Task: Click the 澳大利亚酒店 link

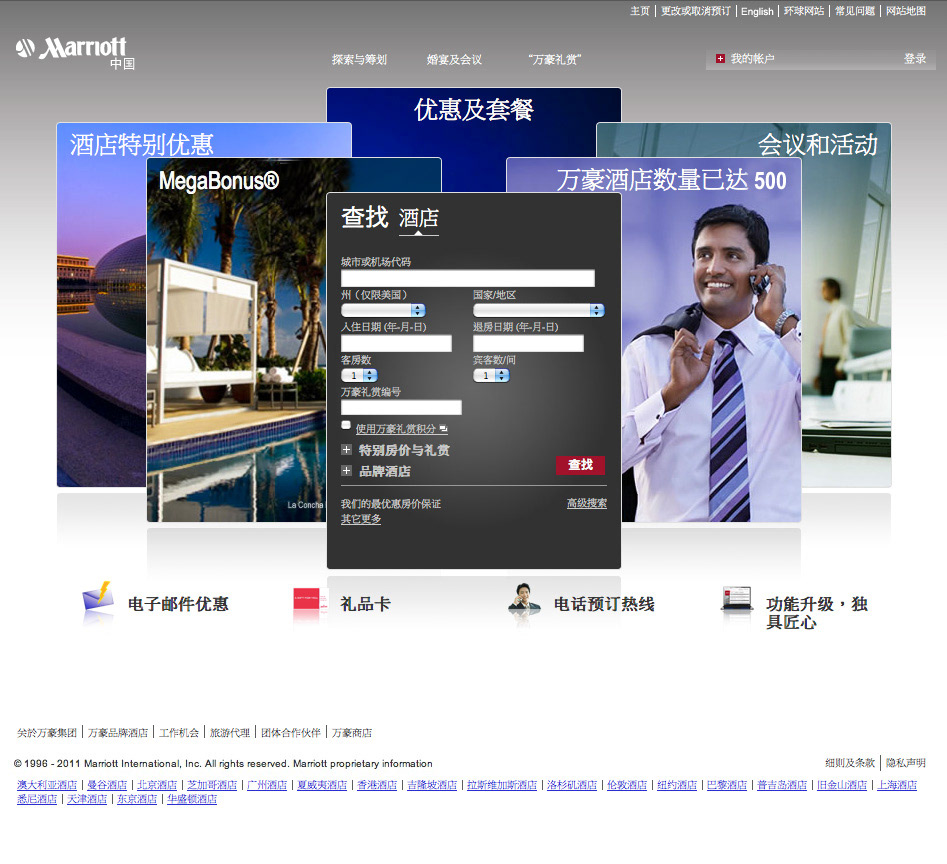Action: pyautogui.click(x=47, y=785)
